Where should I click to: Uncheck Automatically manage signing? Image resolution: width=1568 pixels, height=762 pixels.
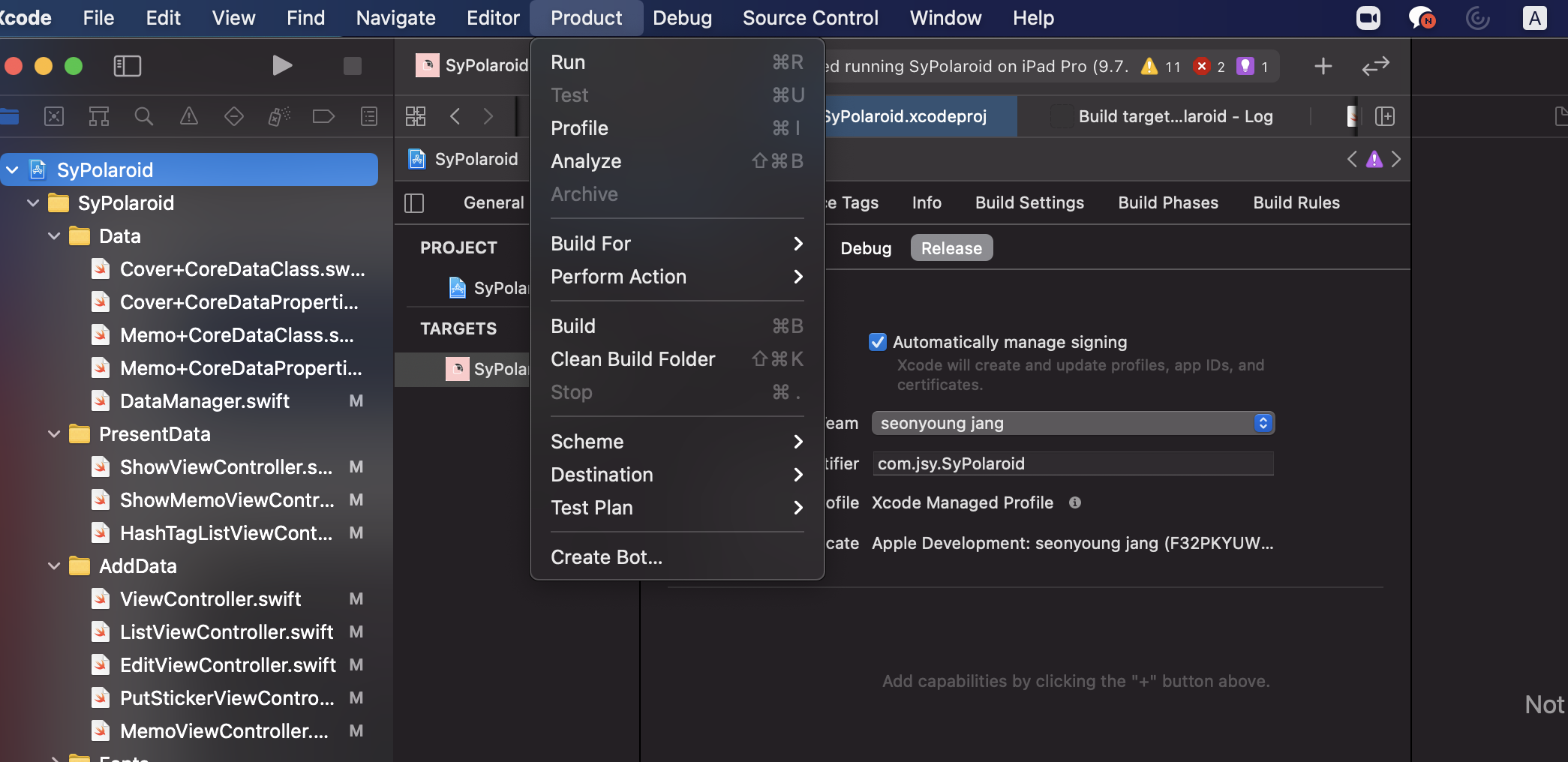tap(878, 342)
